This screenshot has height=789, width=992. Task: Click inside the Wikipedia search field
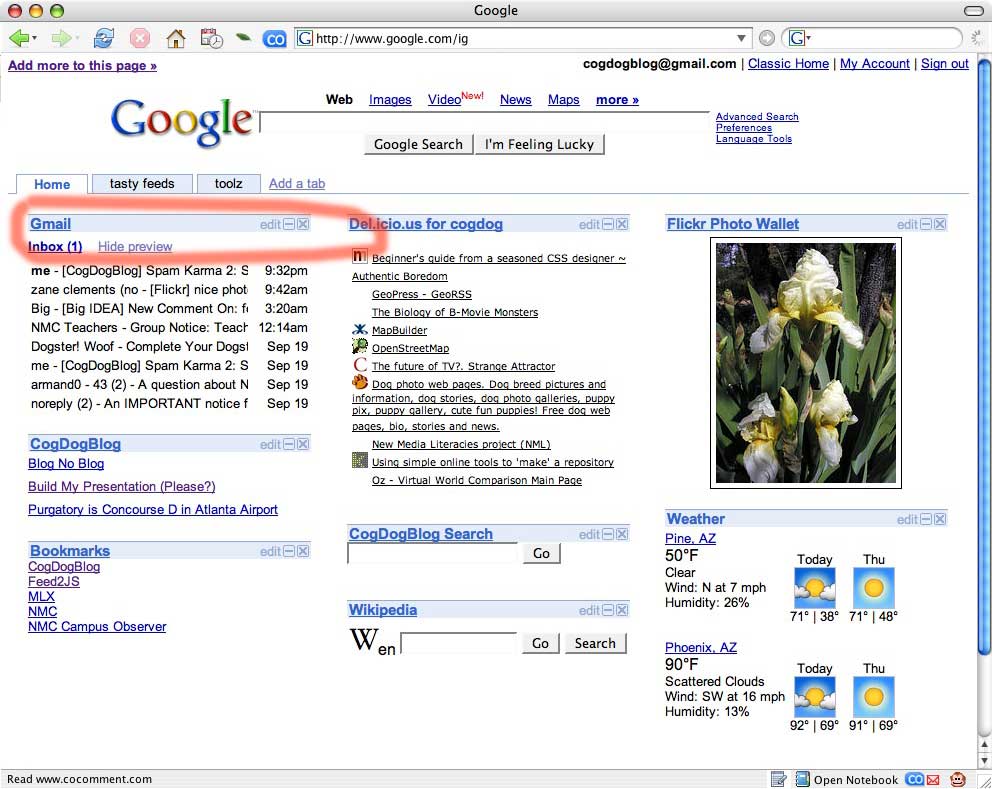[x=458, y=643]
